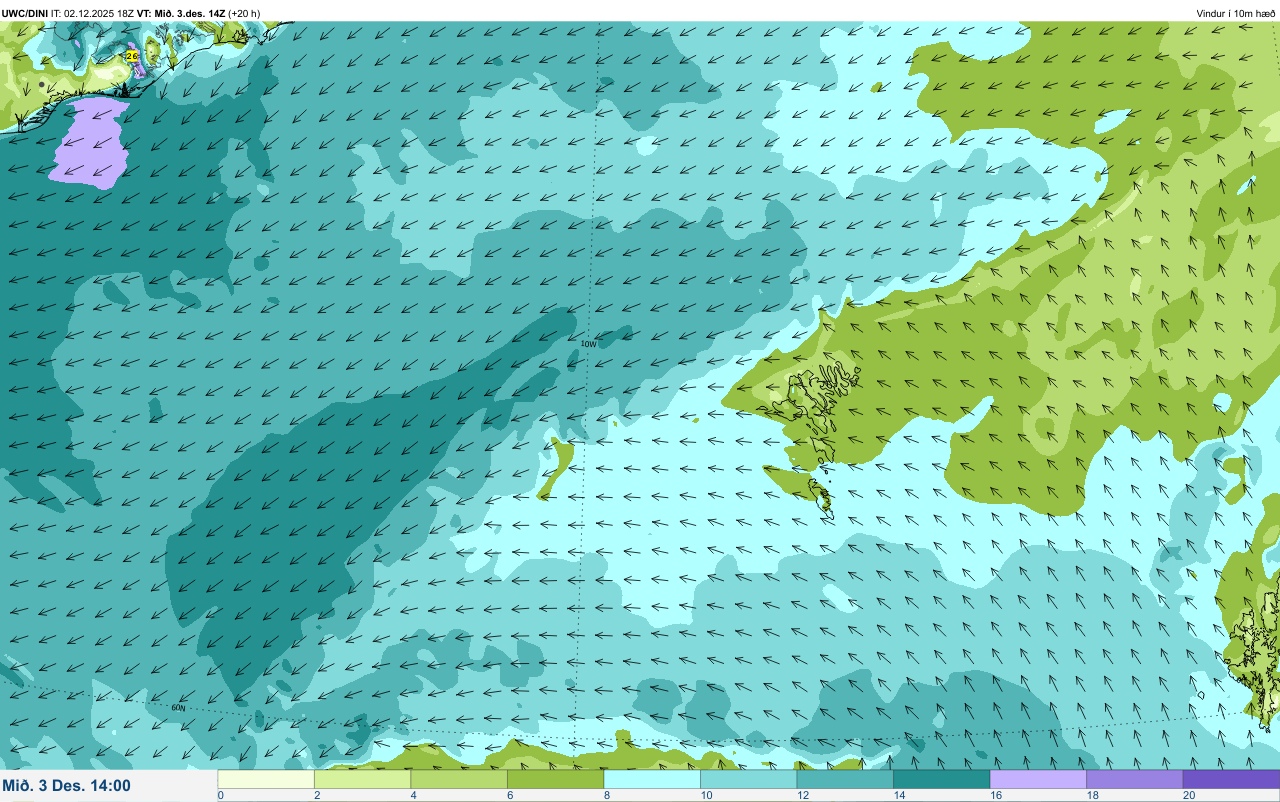This screenshot has height=802, width=1280.
Task: Click the 10–12 turquoise legend swatch
Action: point(748,779)
